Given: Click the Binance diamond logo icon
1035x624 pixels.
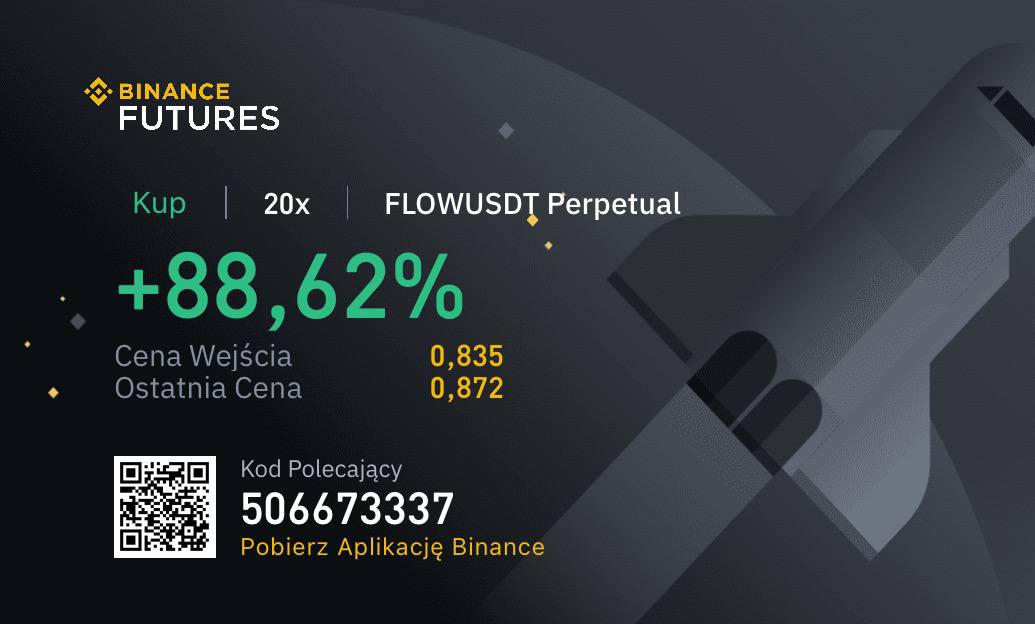Looking at the screenshot, I should [x=97, y=93].
